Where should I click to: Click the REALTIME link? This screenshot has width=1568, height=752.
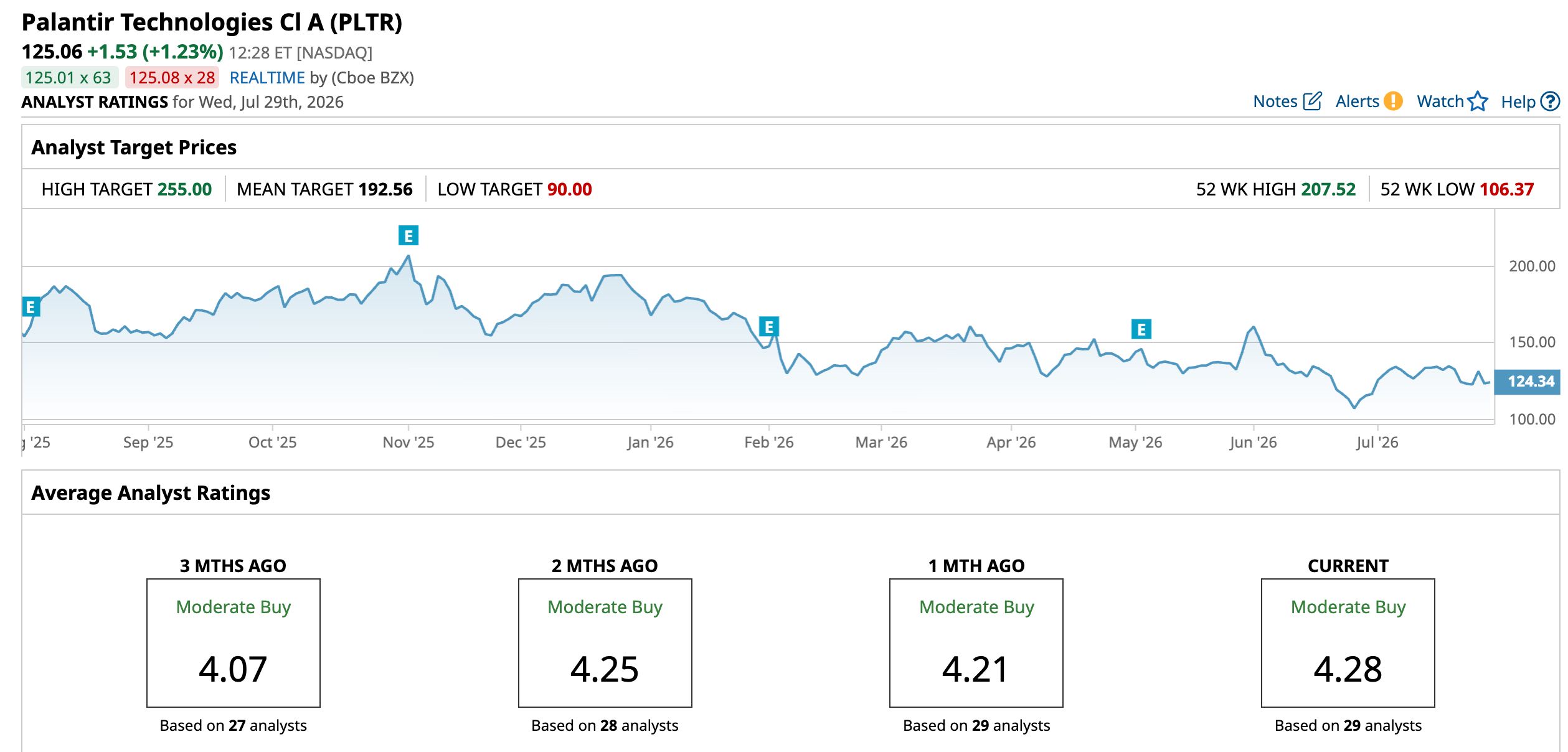point(267,78)
